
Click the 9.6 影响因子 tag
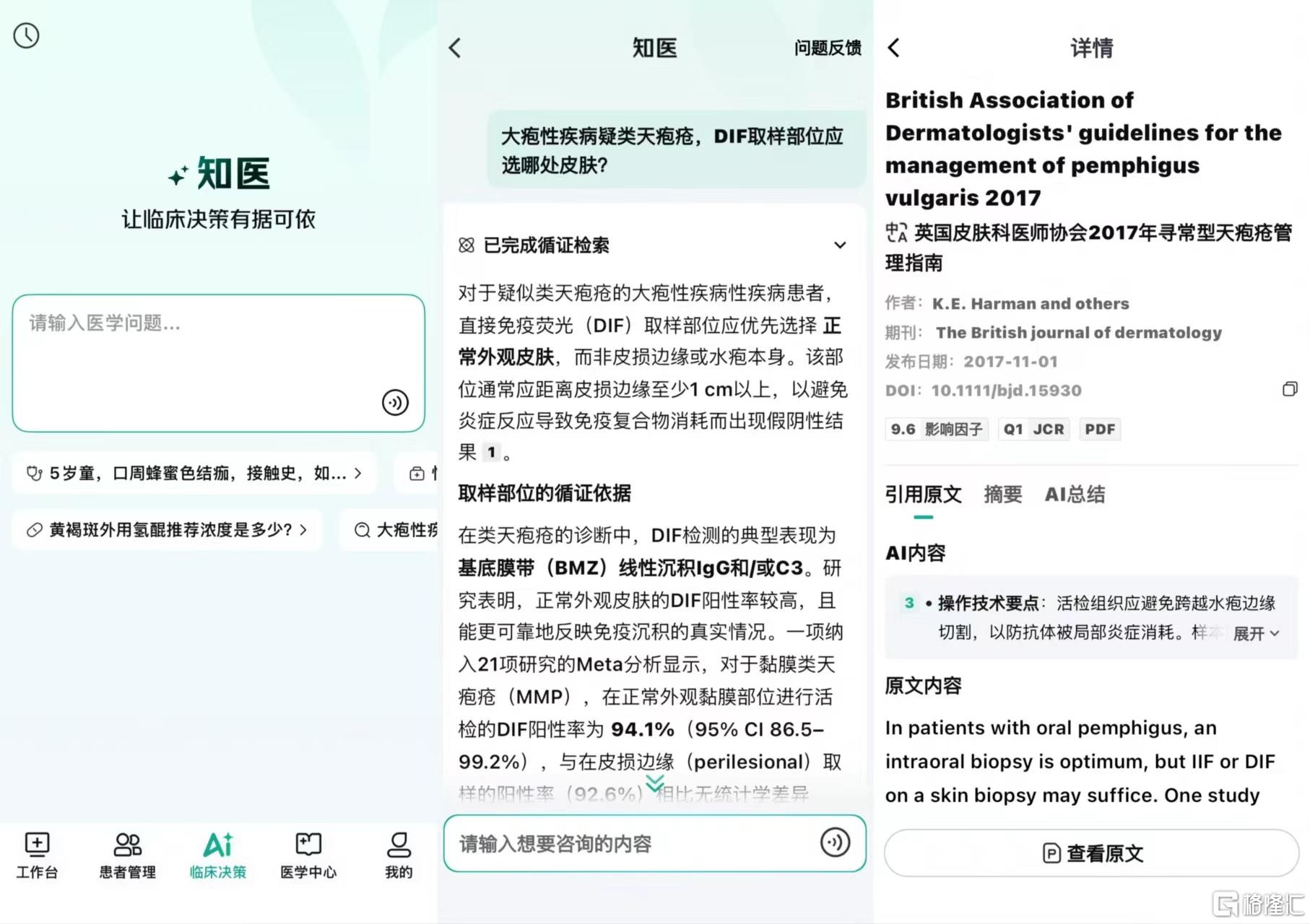(936, 430)
